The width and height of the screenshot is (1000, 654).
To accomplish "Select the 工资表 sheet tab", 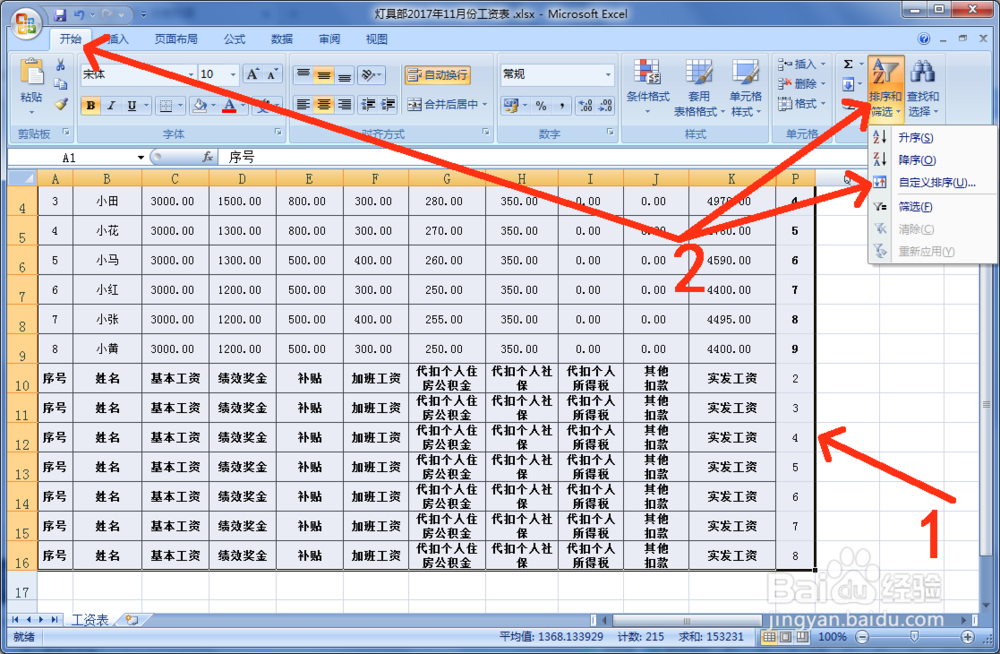I will click(x=89, y=620).
